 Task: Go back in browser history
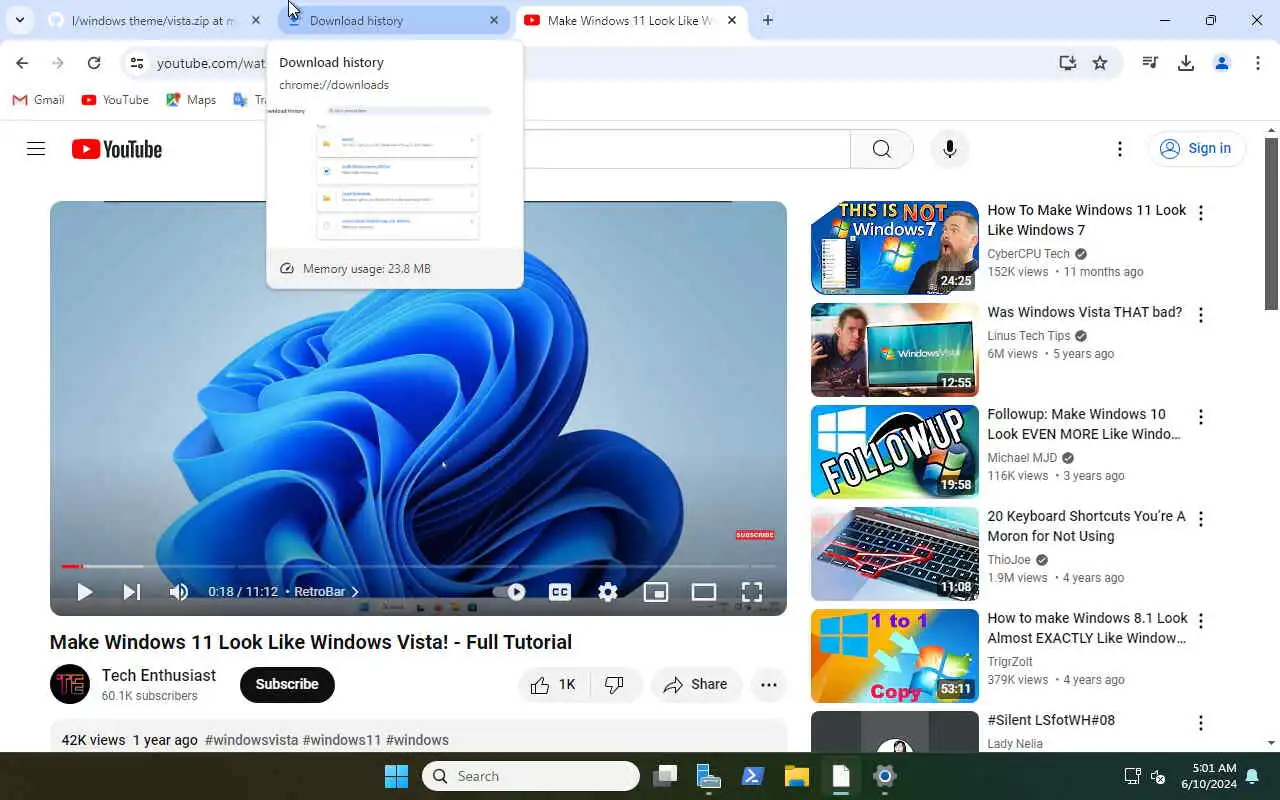(x=22, y=63)
